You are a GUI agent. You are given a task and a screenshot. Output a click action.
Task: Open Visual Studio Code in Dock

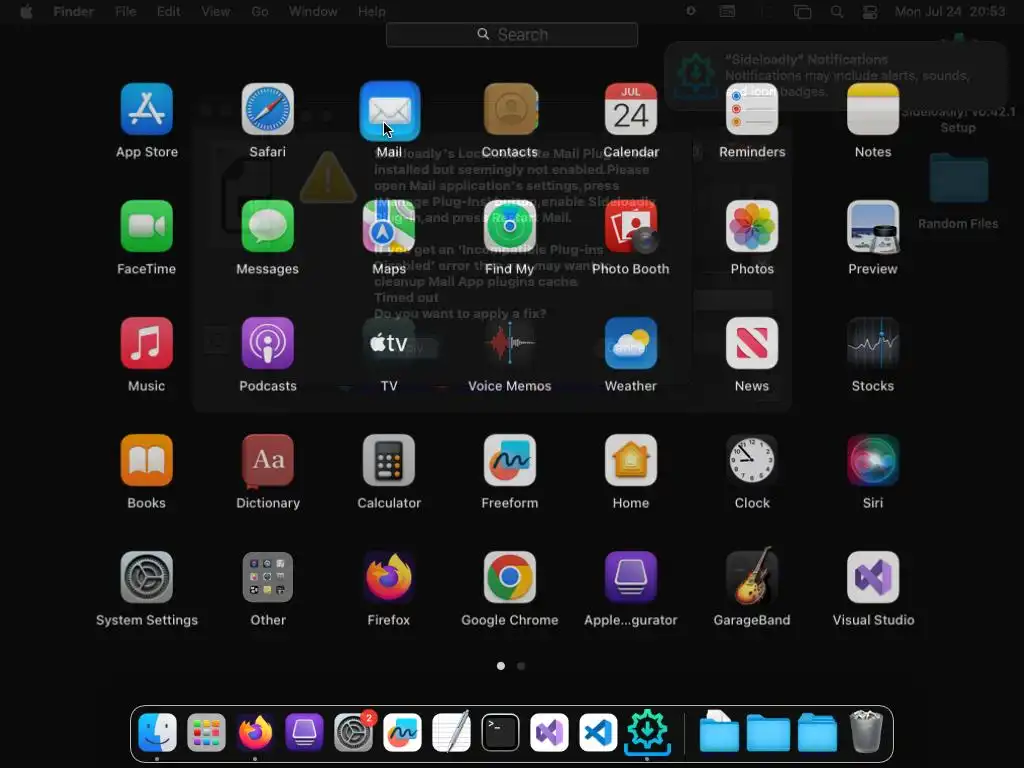[x=598, y=733]
